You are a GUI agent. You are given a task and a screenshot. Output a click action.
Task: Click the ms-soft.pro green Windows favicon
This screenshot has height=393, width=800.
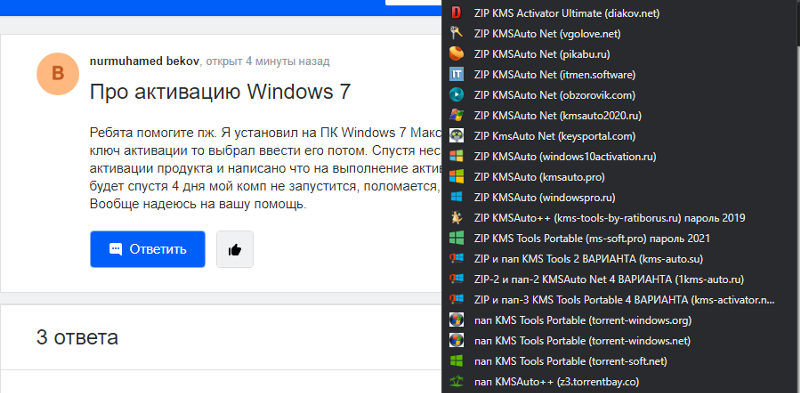pyautogui.click(x=456, y=238)
